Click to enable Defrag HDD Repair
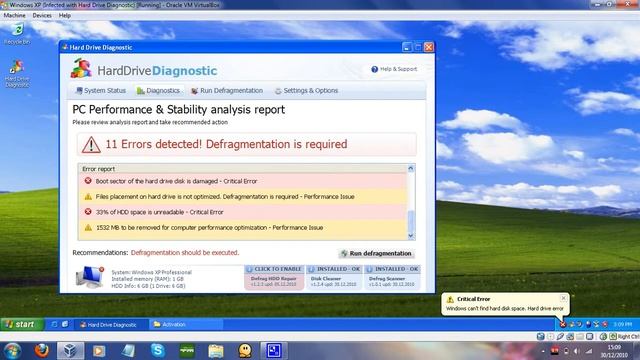Viewport: 640px width, 360px height. point(274,277)
